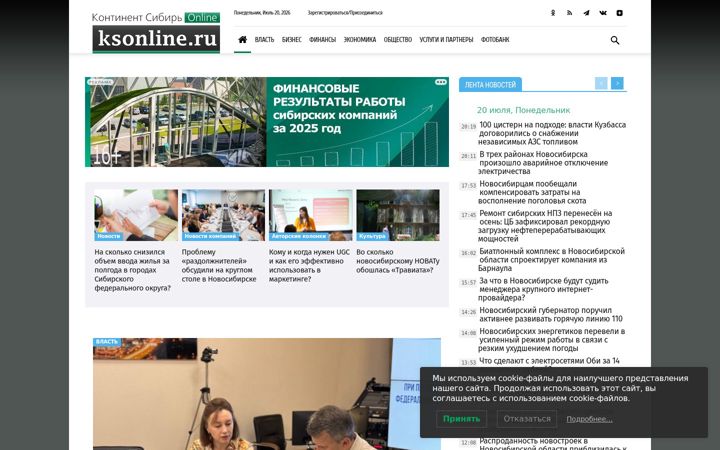Open the round table meeting thumbnail
Screen dimensions: 720x450
[x=223, y=215]
